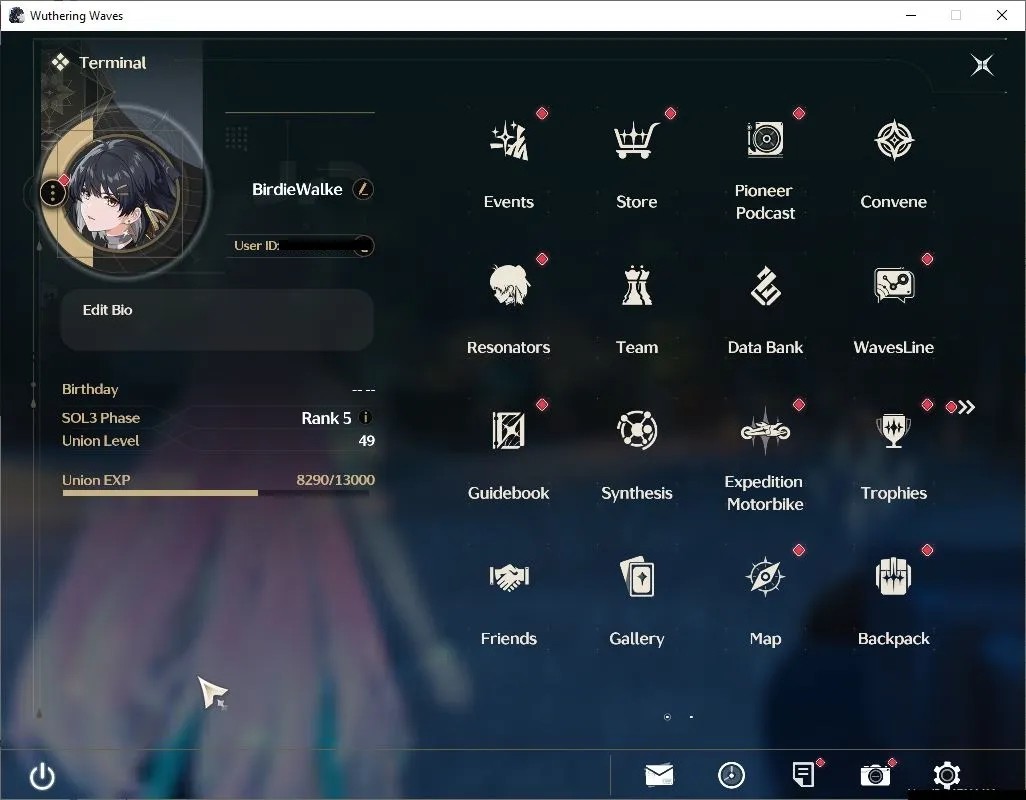Click the Edit Bio field
The width and height of the screenshot is (1026, 800).
(x=217, y=320)
